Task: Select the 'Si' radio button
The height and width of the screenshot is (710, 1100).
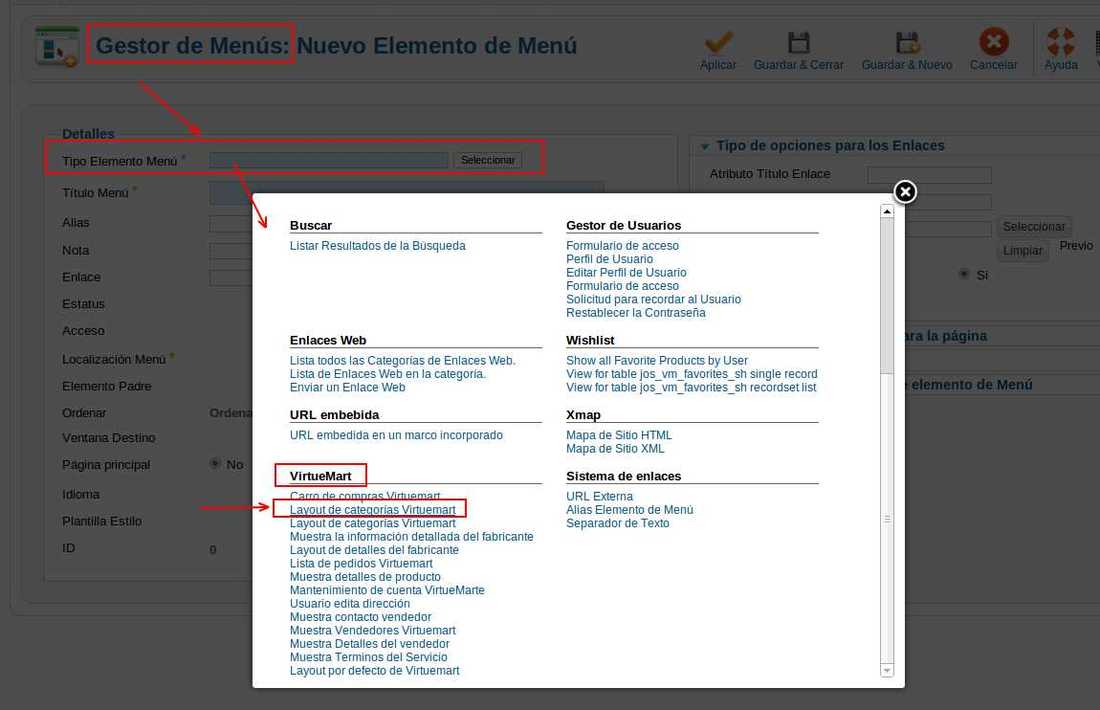Action: [x=964, y=274]
